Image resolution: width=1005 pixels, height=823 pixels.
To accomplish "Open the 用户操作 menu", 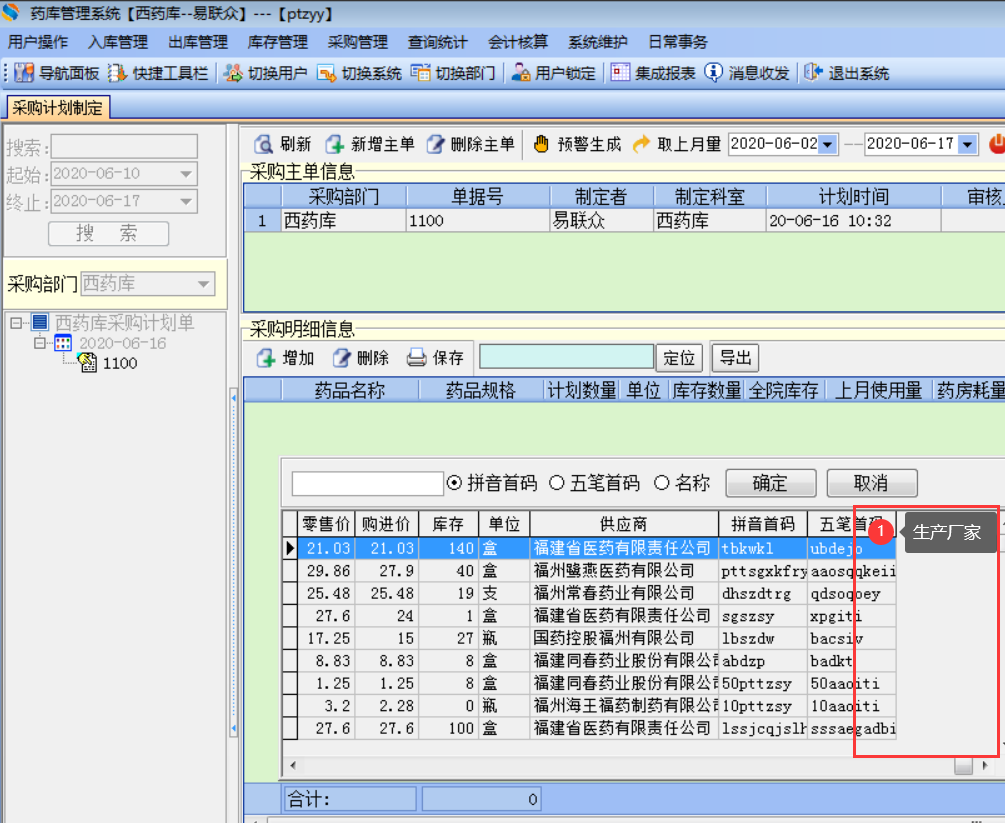I will coord(38,42).
